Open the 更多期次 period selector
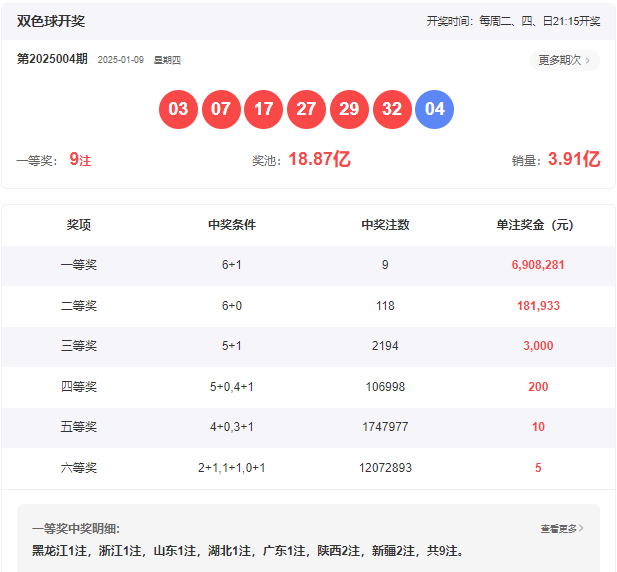617x572 pixels. pos(564,60)
